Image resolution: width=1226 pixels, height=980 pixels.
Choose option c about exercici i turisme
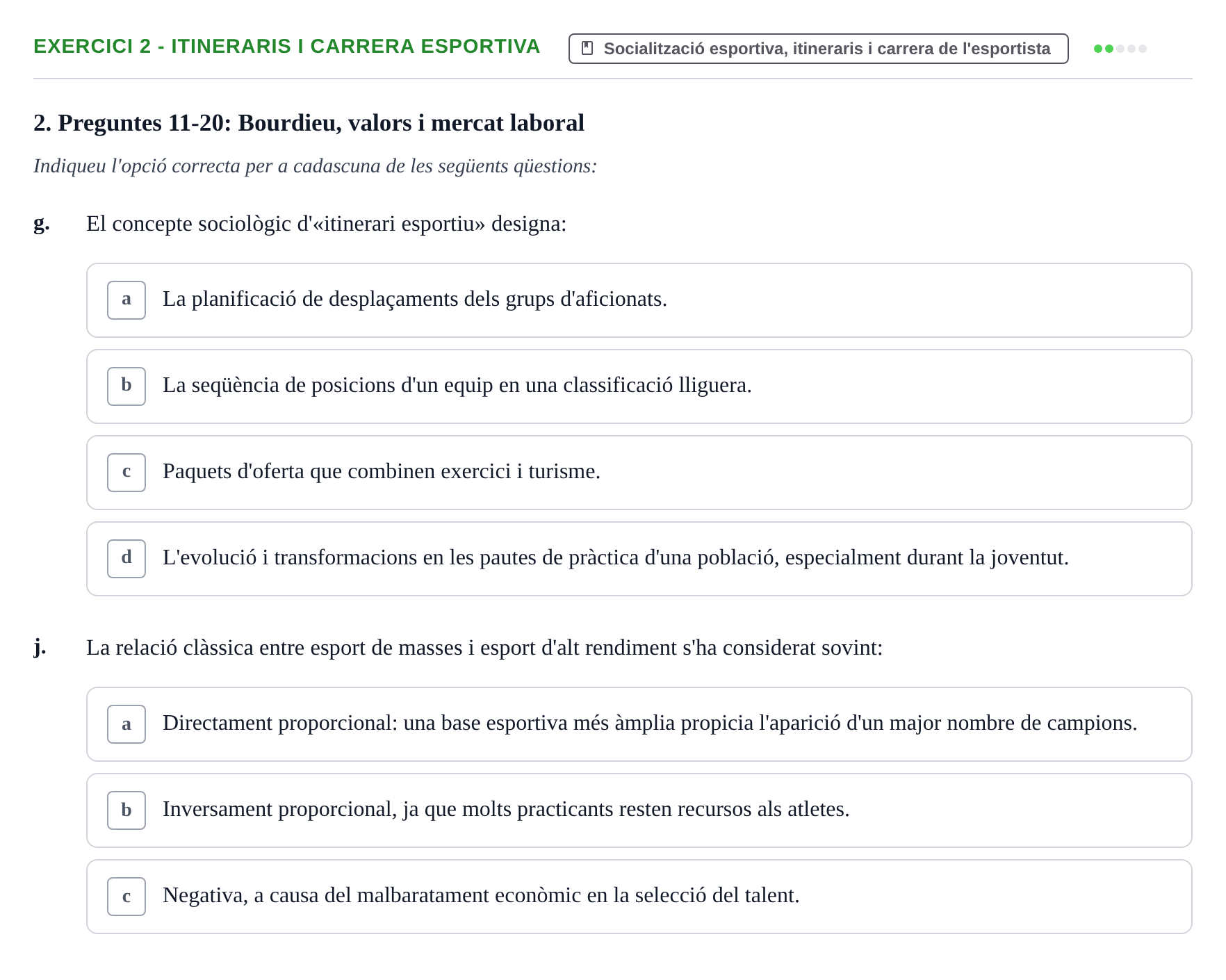coord(639,473)
